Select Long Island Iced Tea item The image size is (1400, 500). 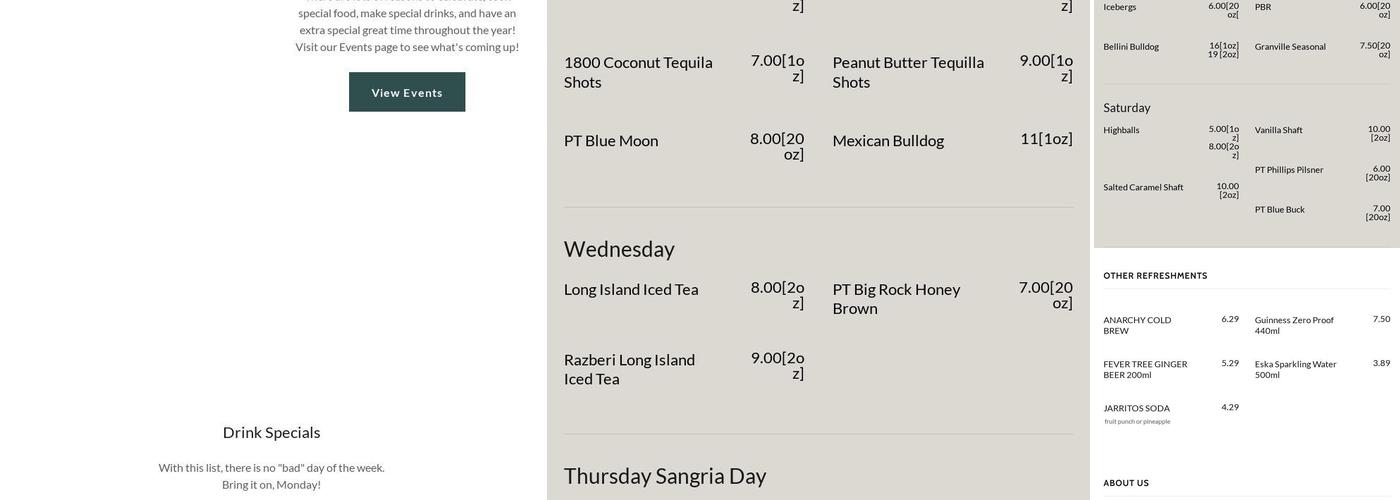[x=631, y=289]
